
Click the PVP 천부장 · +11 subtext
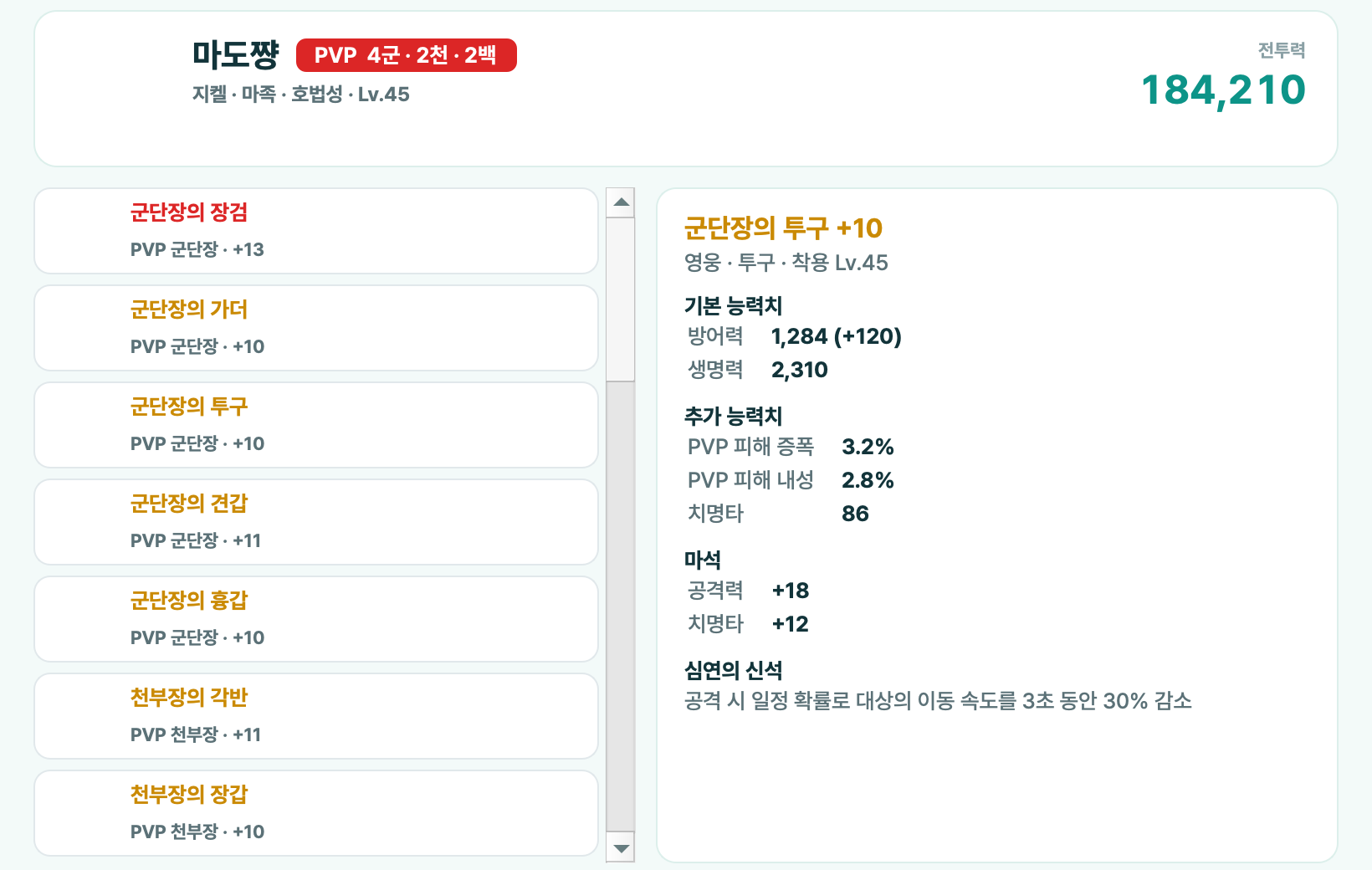click(x=196, y=734)
